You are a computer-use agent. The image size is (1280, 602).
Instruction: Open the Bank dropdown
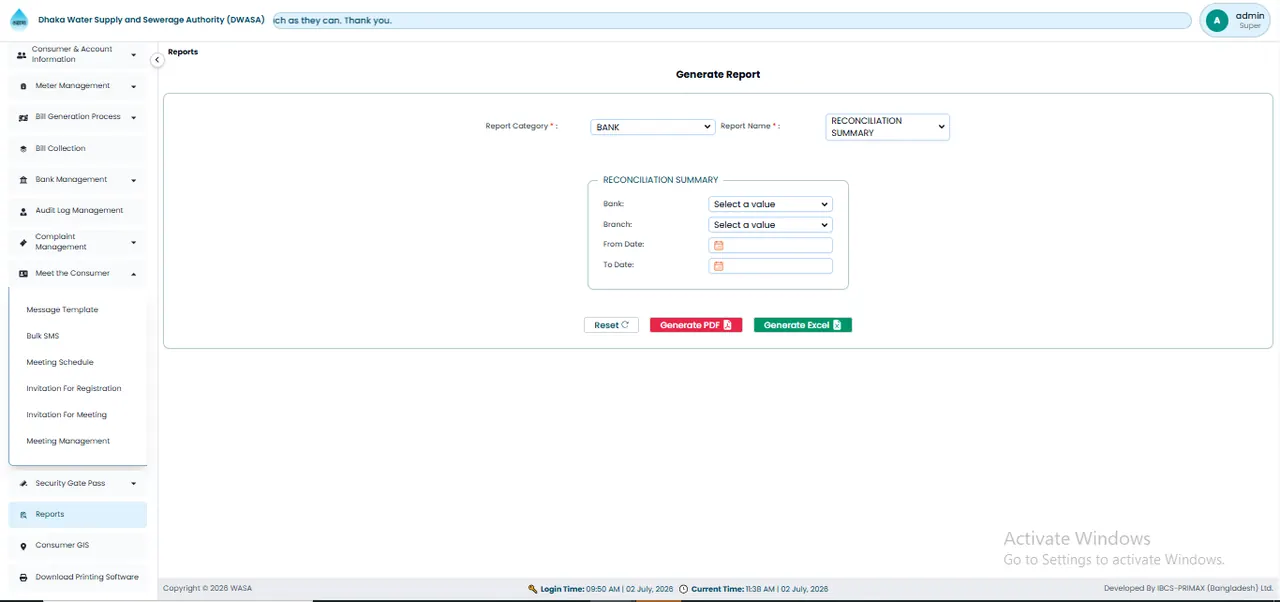point(770,204)
